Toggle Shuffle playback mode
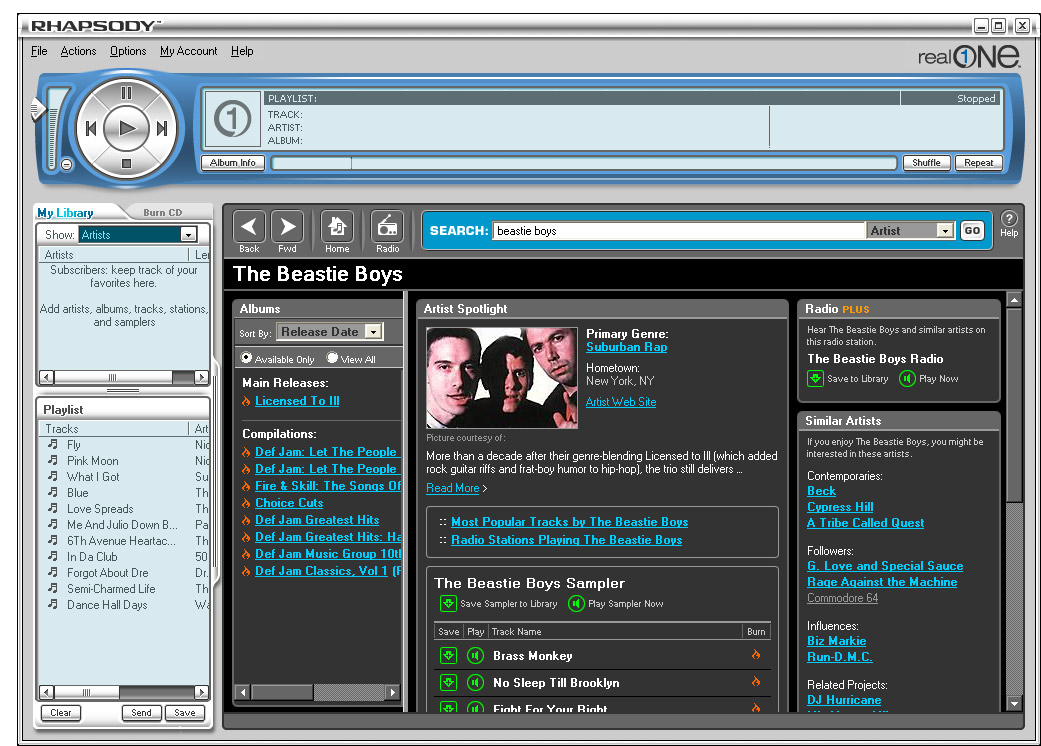 (926, 163)
